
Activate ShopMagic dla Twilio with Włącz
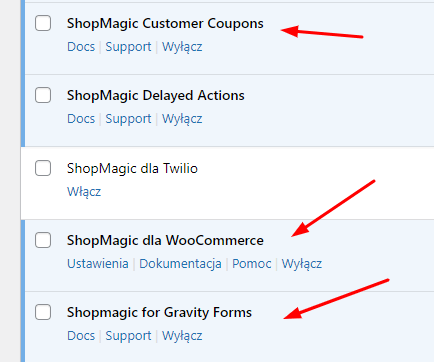pyautogui.click(x=84, y=191)
